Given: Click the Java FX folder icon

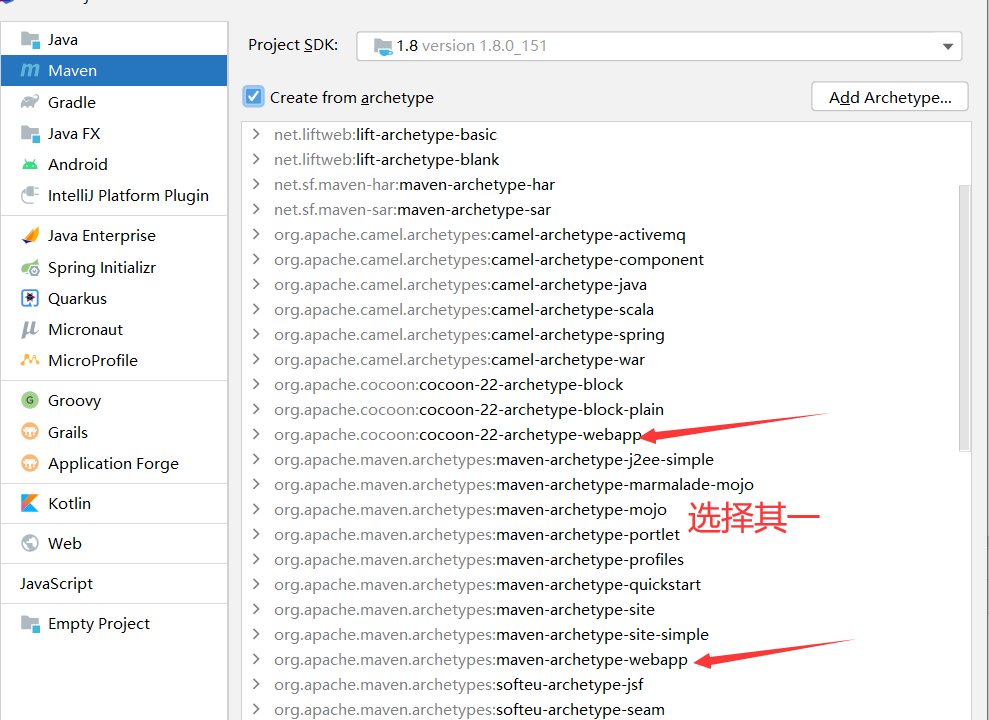Looking at the screenshot, I should click(30, 134).
